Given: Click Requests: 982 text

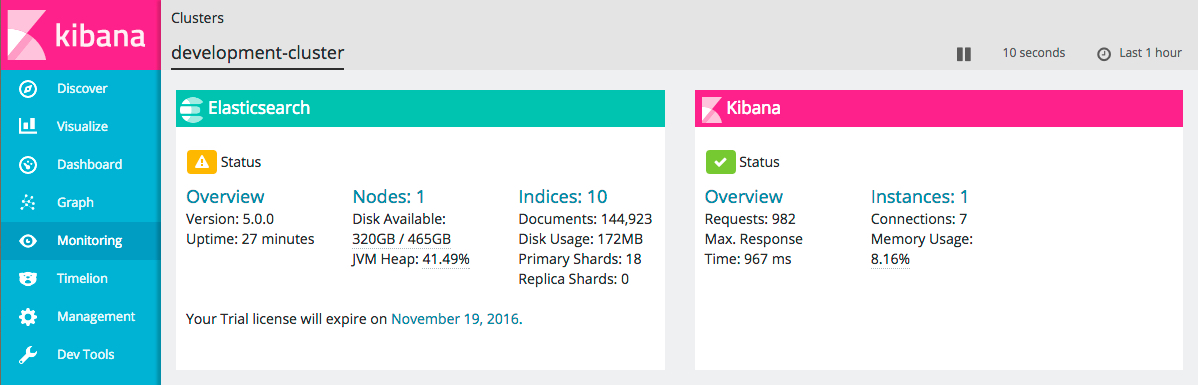Looking at the screenshot, I should pos(750,219).
